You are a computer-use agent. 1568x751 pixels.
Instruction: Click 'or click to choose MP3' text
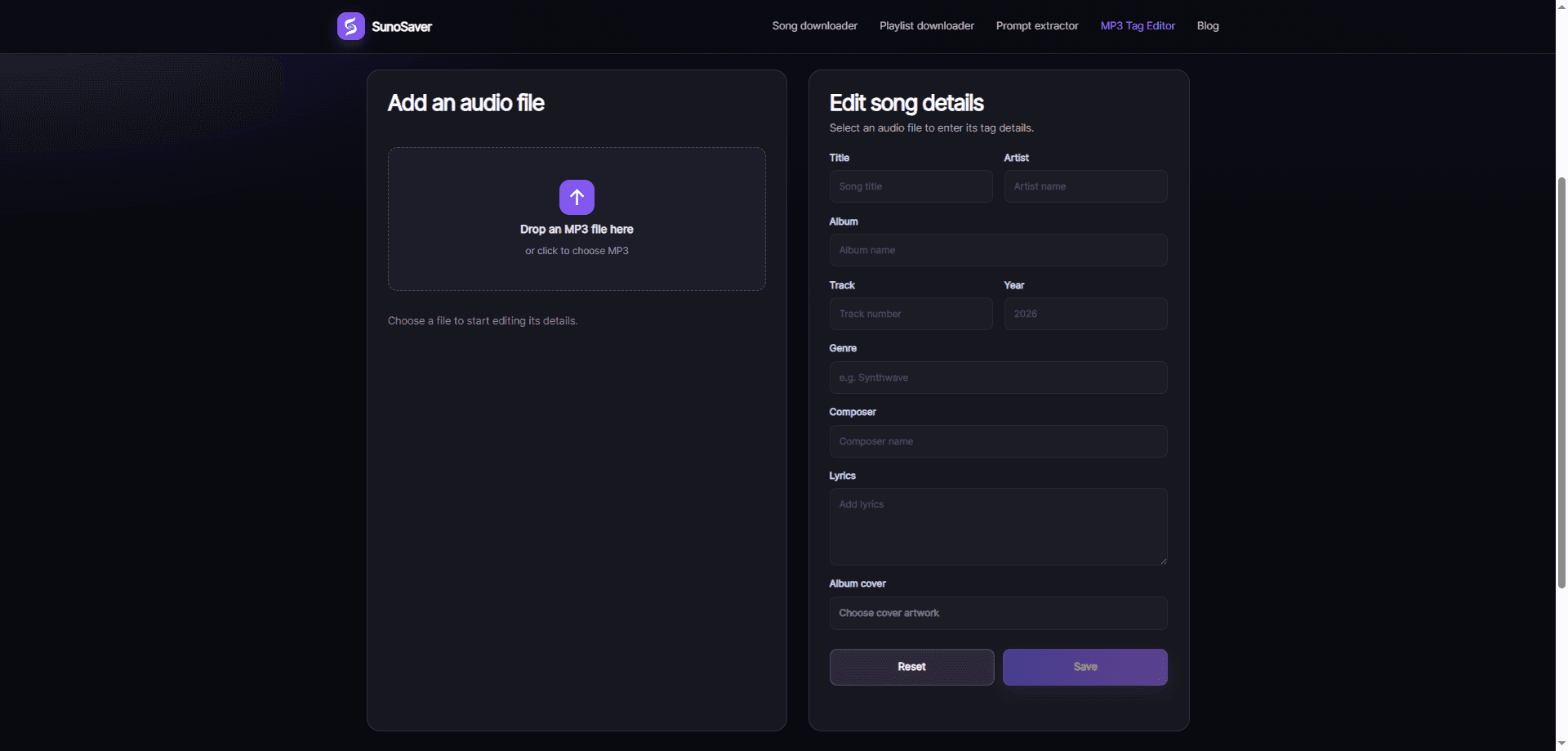577,251
